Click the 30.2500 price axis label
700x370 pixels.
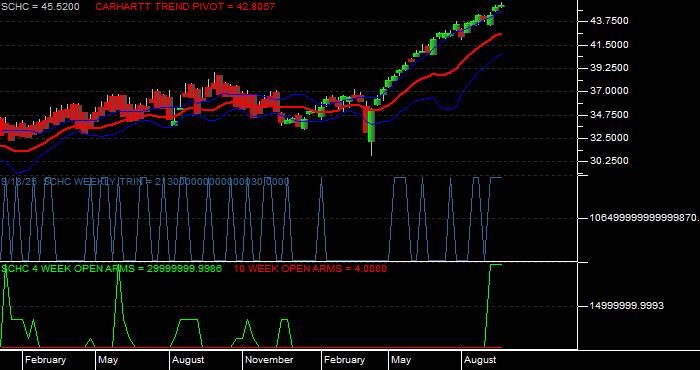[x=609, y=161]
